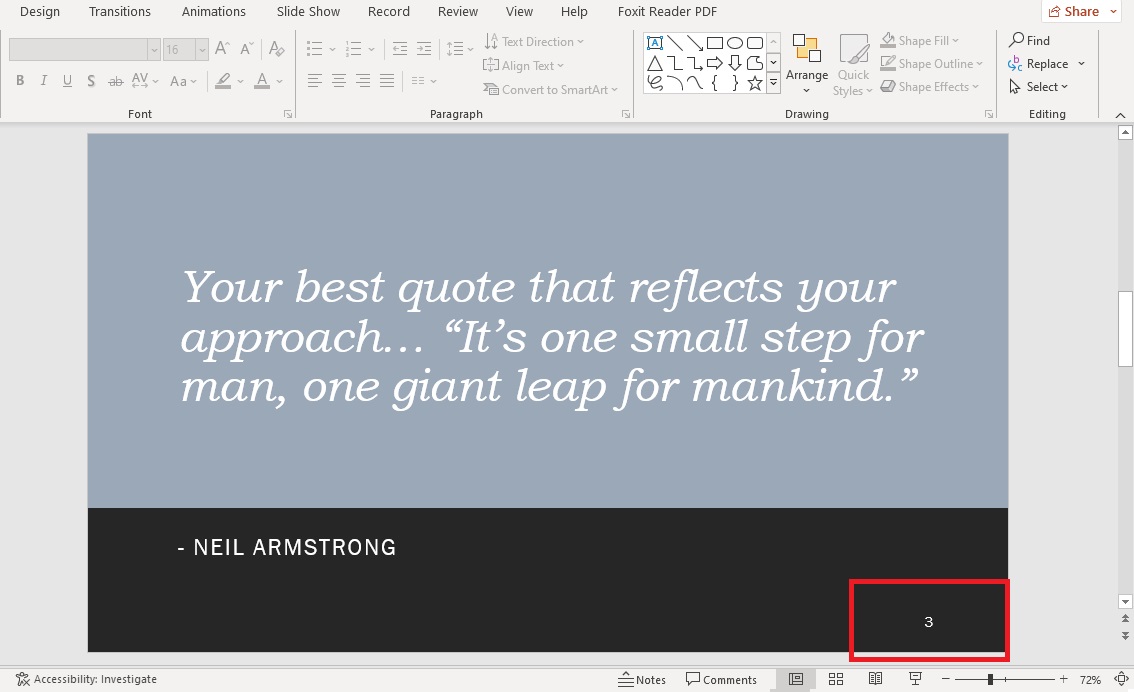
Task: Select the Text Box tool in the shapes gallery
Action: coord(655,43)
